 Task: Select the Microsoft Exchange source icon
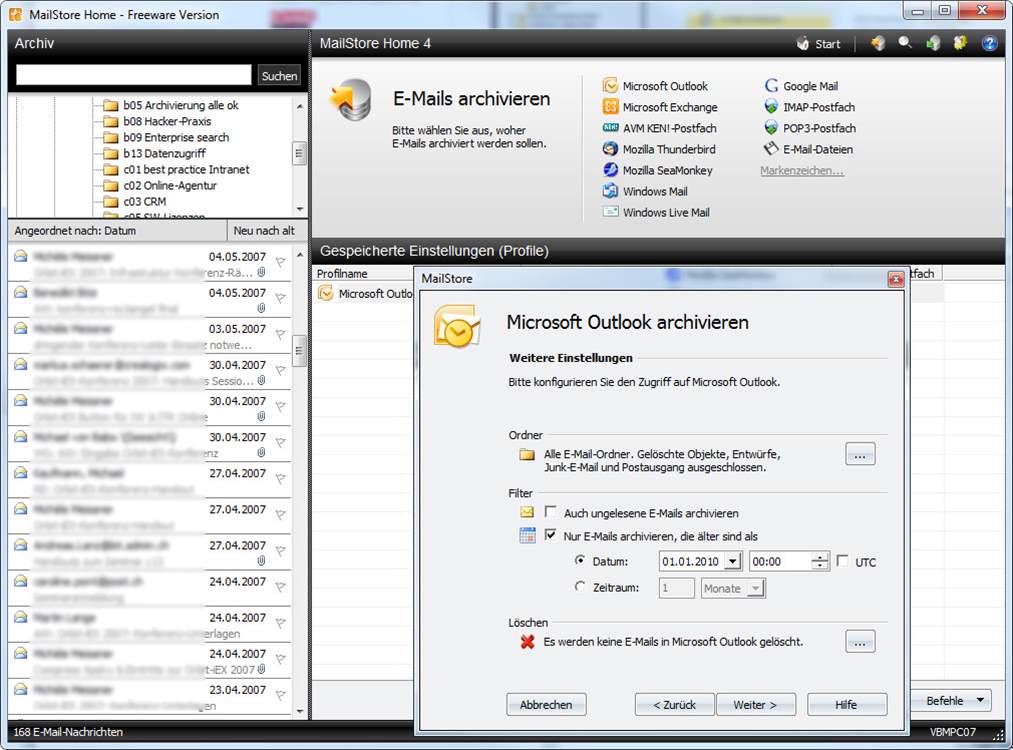(x=610, y=107)
